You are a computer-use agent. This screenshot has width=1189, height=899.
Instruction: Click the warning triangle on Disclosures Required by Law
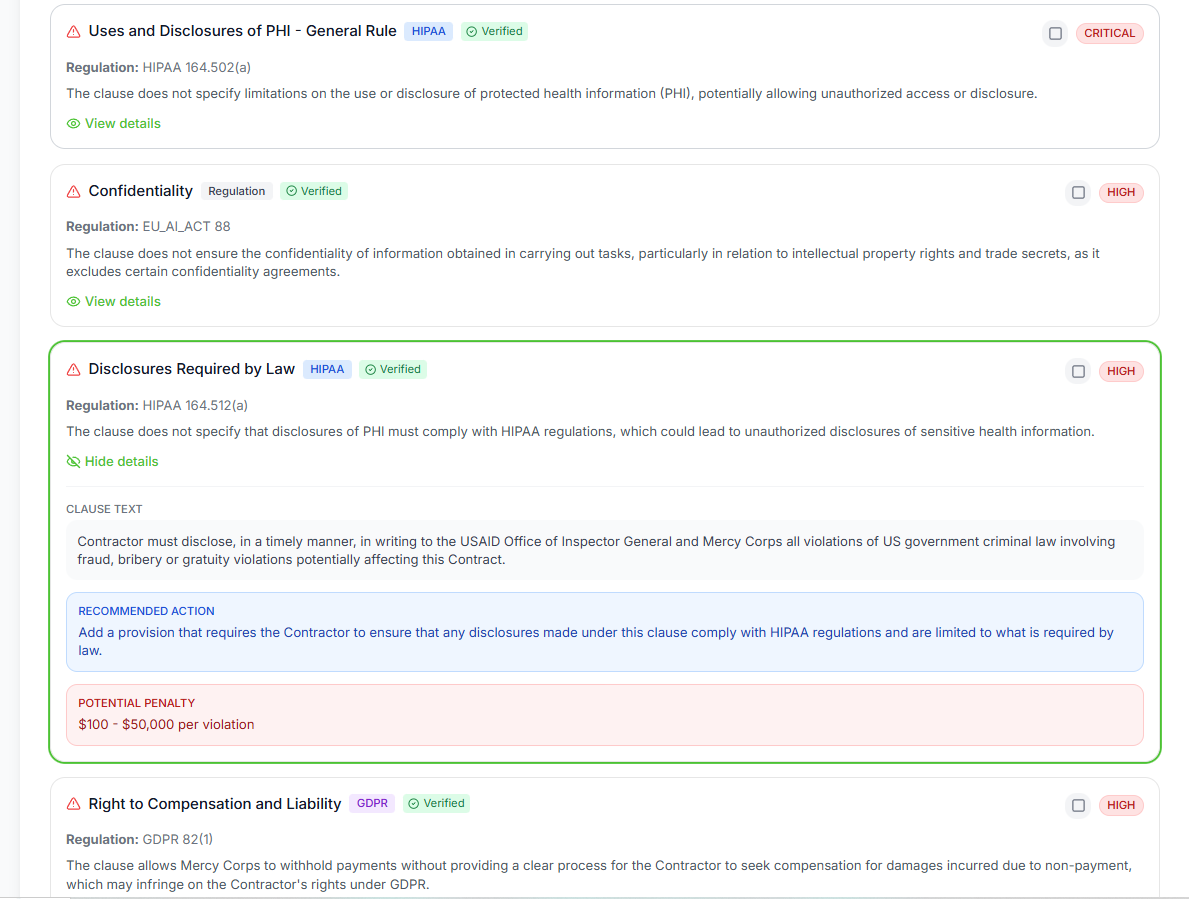point(72,369)
